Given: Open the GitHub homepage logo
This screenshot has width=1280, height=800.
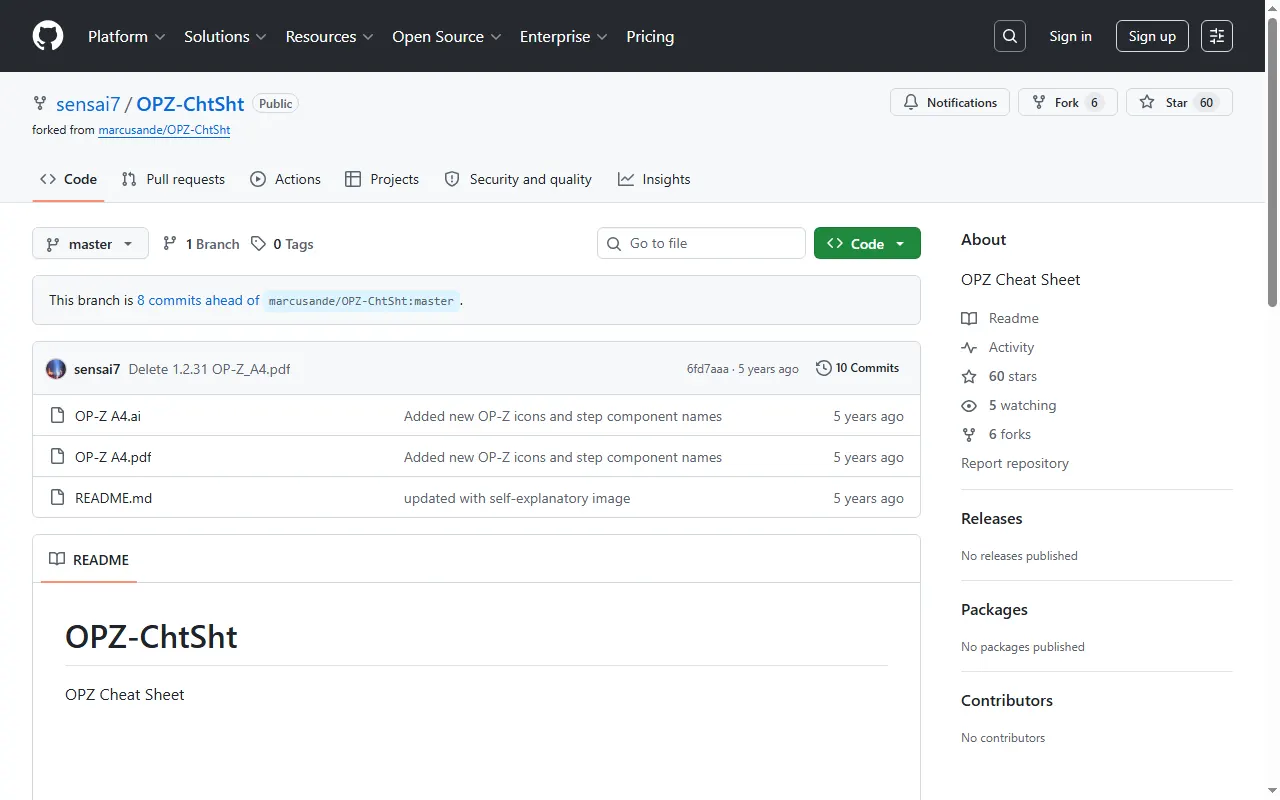Looking at the screenshot, I should coord(48,36).
